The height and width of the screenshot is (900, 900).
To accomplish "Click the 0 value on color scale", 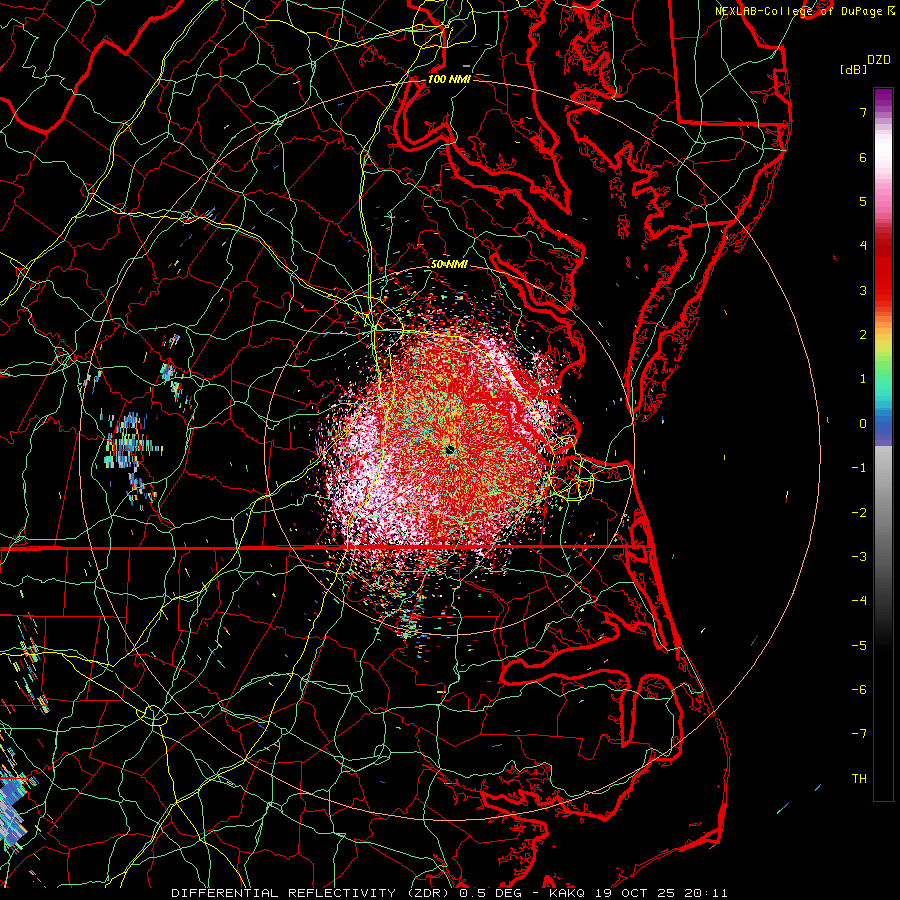I will (863, 424).
